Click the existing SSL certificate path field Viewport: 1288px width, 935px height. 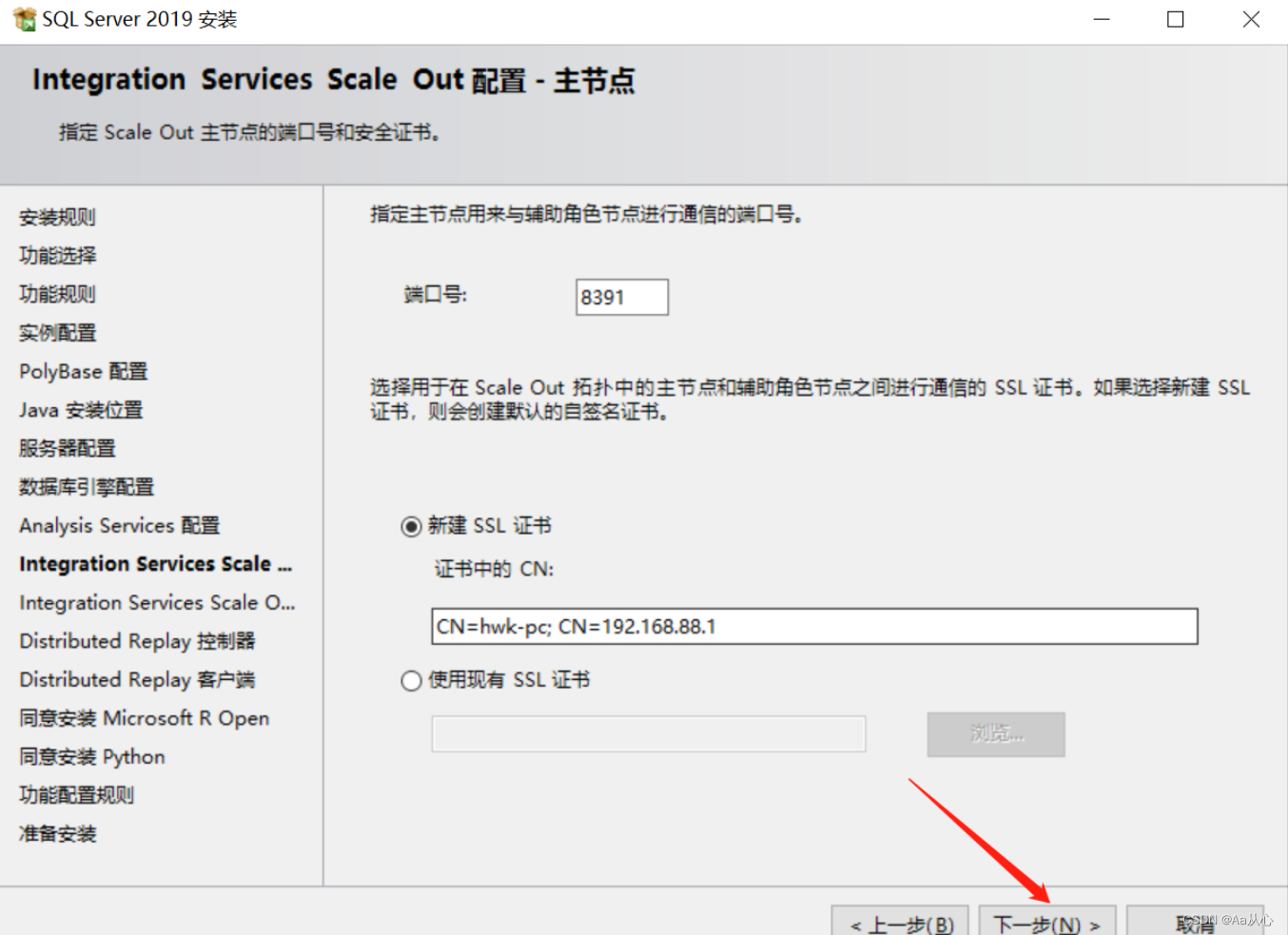pos(649,734)
